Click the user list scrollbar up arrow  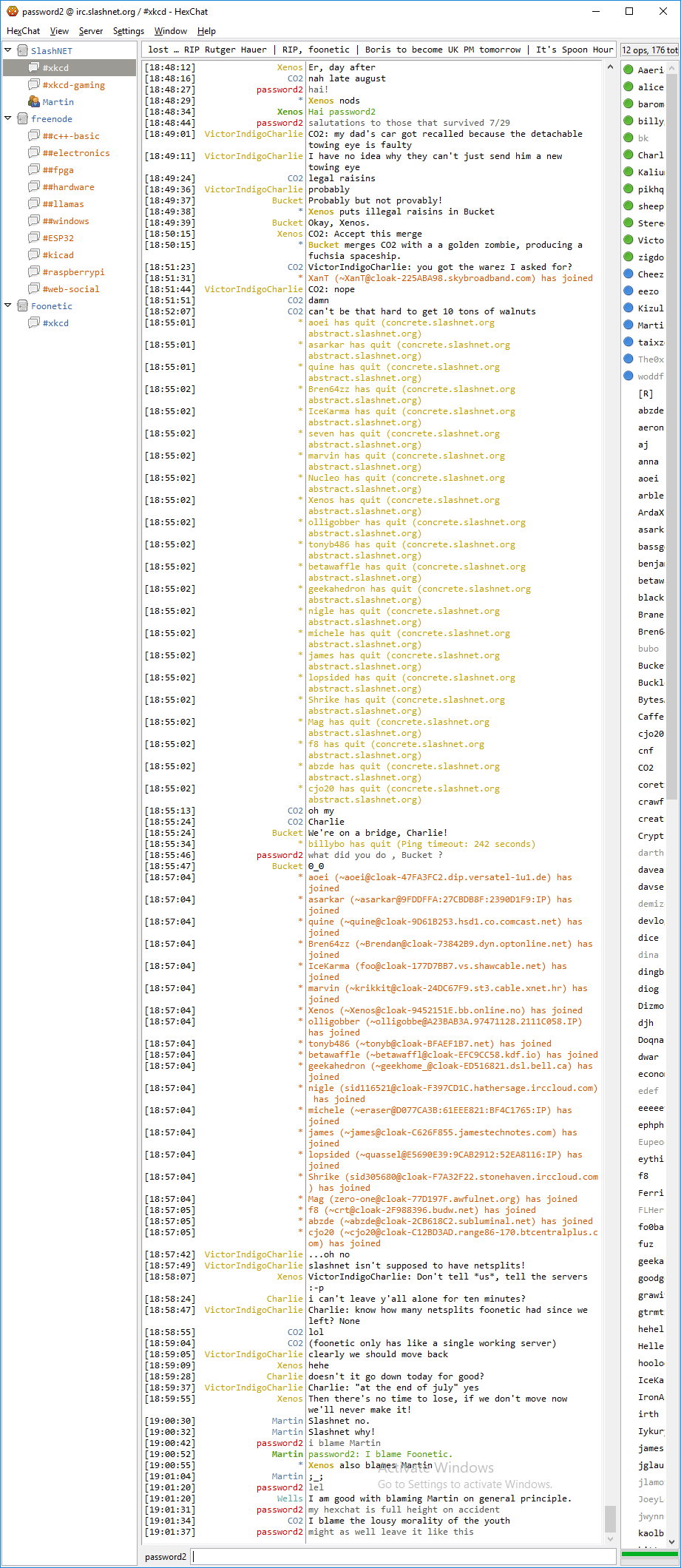click(671, 69)
